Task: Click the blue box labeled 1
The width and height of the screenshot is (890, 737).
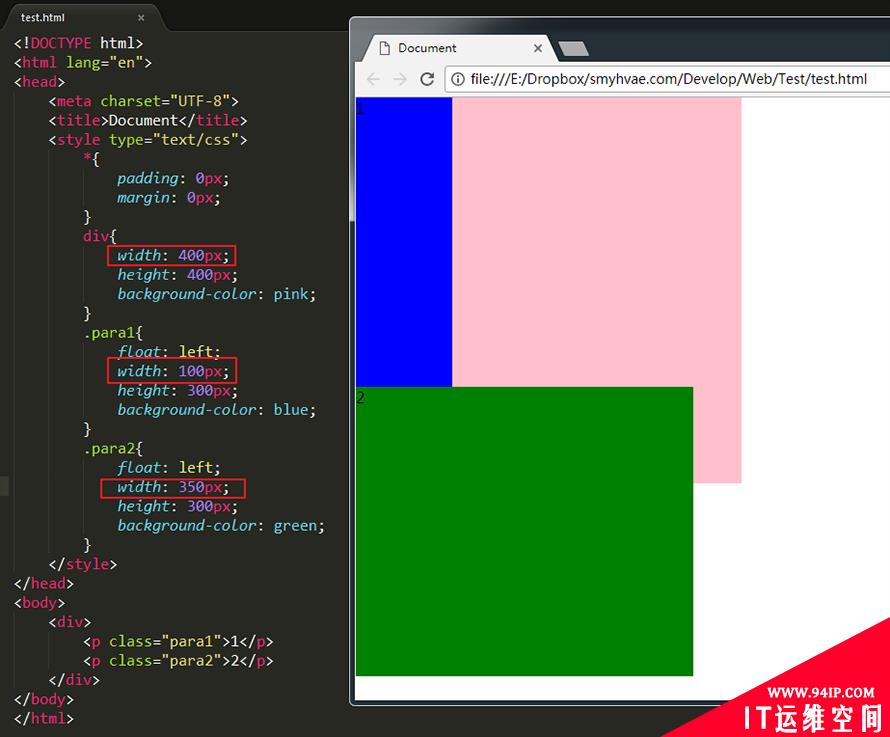Action: 404,242
